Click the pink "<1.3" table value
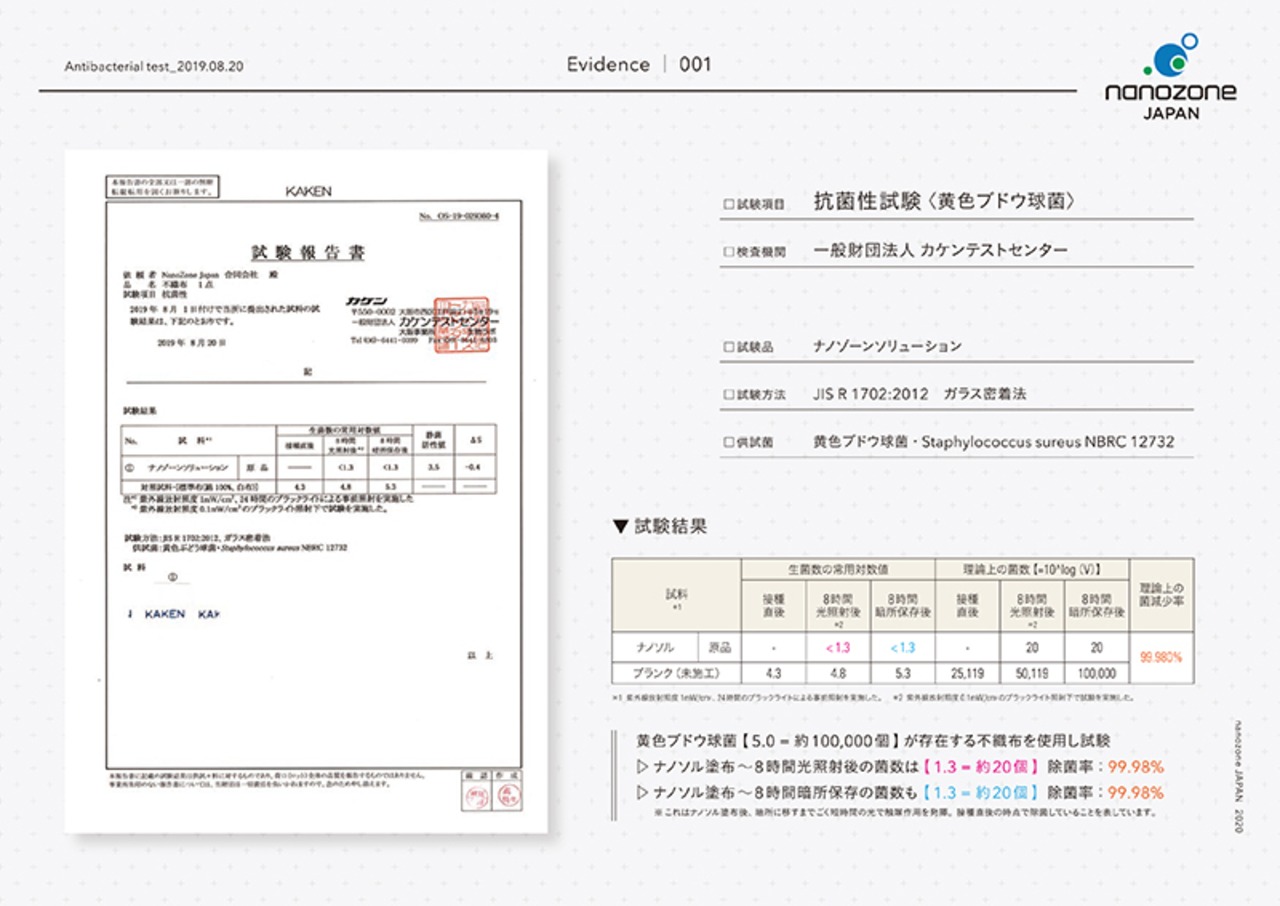The height and width of the screenshot is (906, 1280). pyautogui.click(x=838, y=648)
